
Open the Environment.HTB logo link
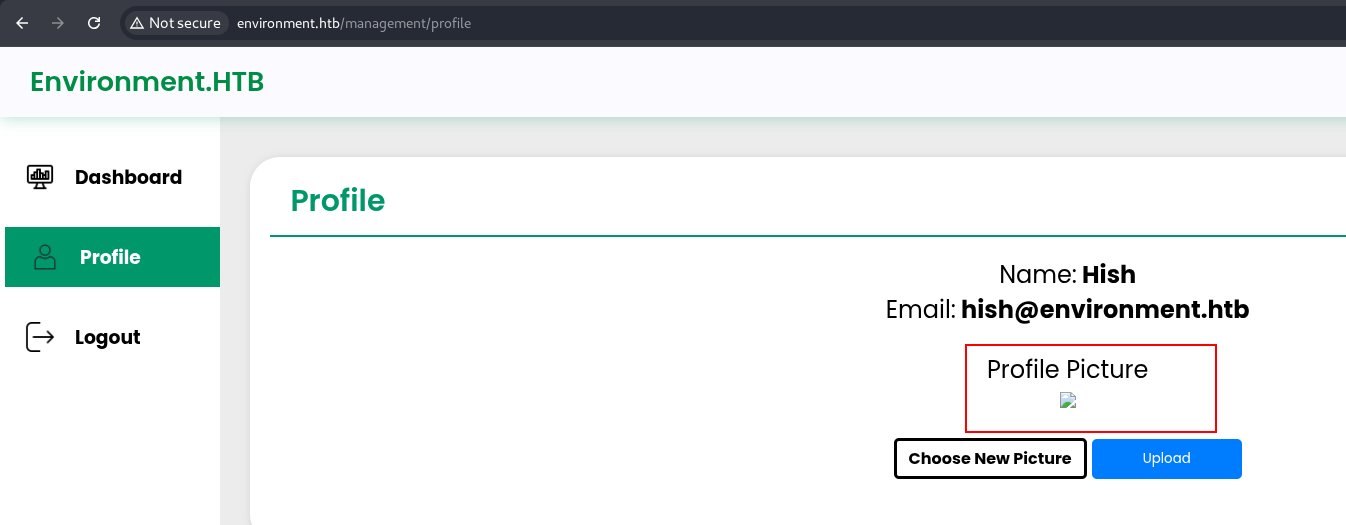coord(147,81)
